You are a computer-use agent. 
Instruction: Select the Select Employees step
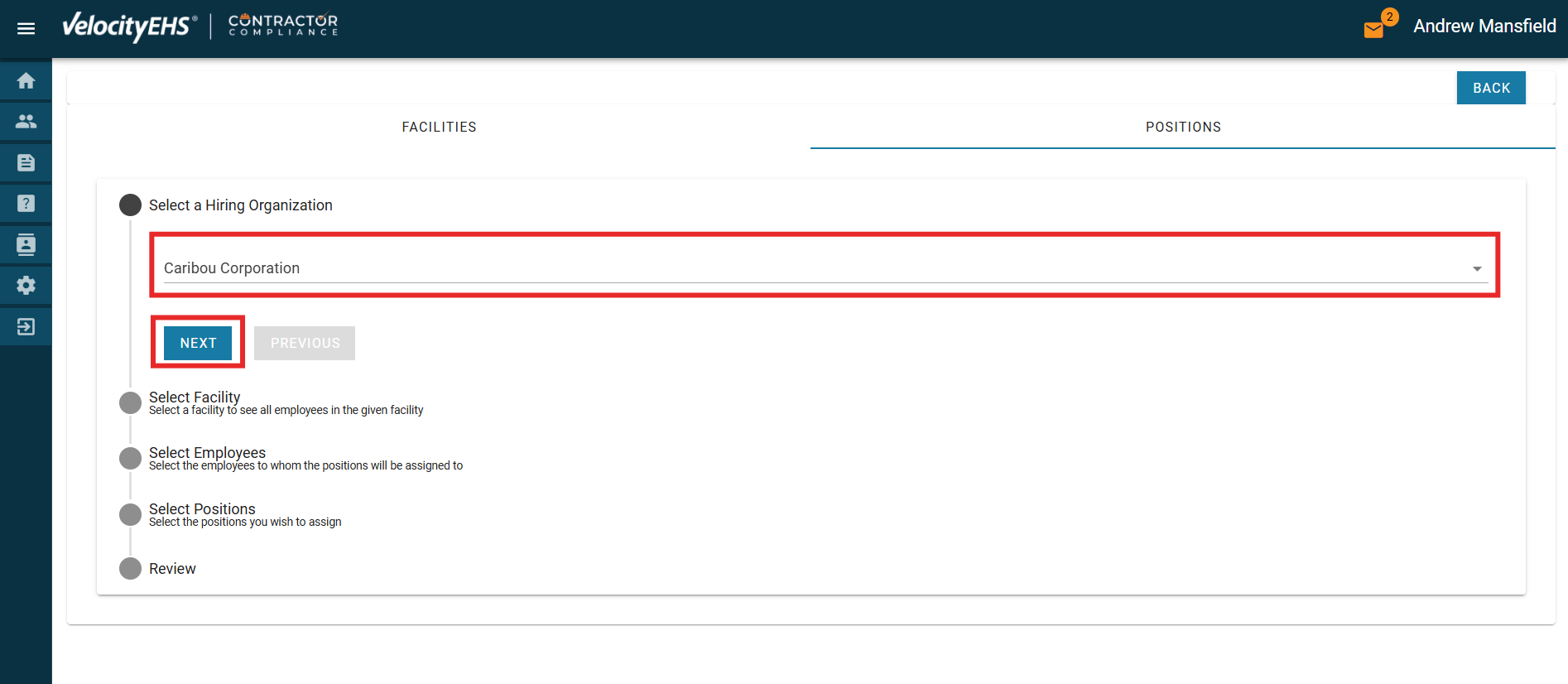pyautogui.click(x=207, y=454)
